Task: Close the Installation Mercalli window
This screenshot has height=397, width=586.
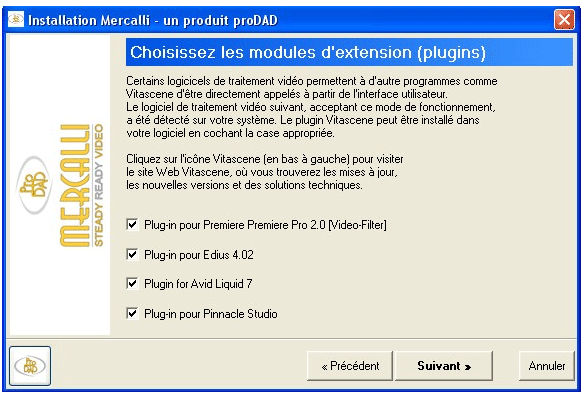Action: tap(564, 19)
